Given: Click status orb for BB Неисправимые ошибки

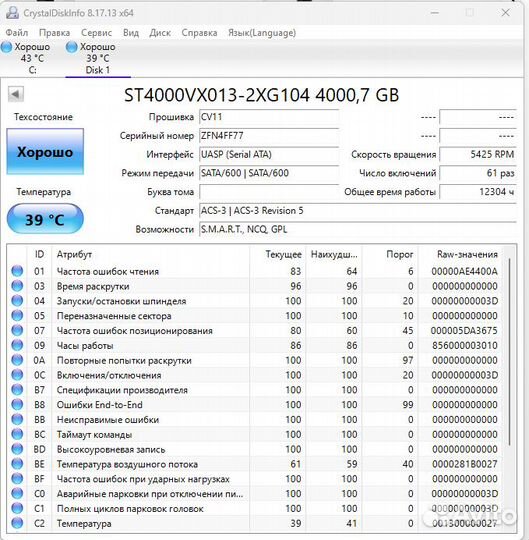Looking at the screenshot, I should click(17, 419).
